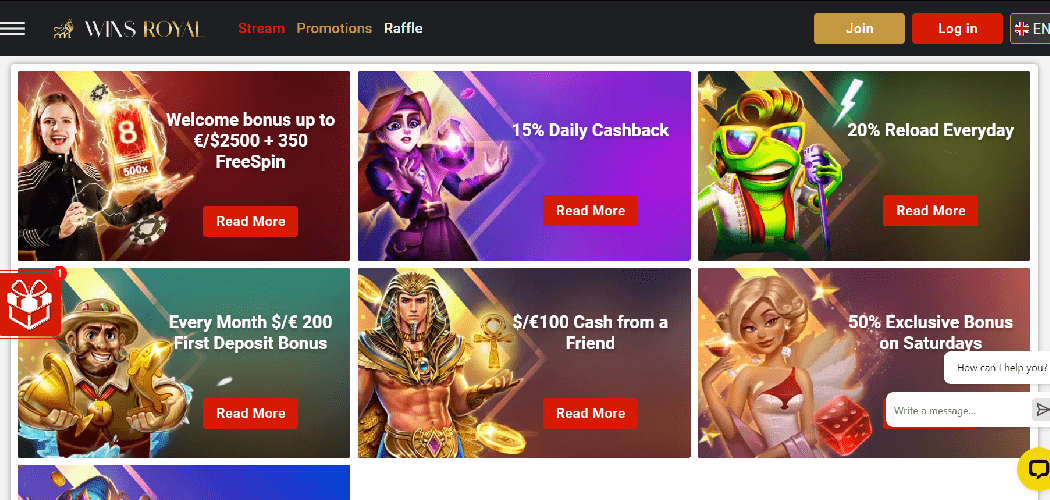Image resolution: width=1050 pixels, height=500 pixels.
Task: Click the red Log in button
Action: coord(957,28)
